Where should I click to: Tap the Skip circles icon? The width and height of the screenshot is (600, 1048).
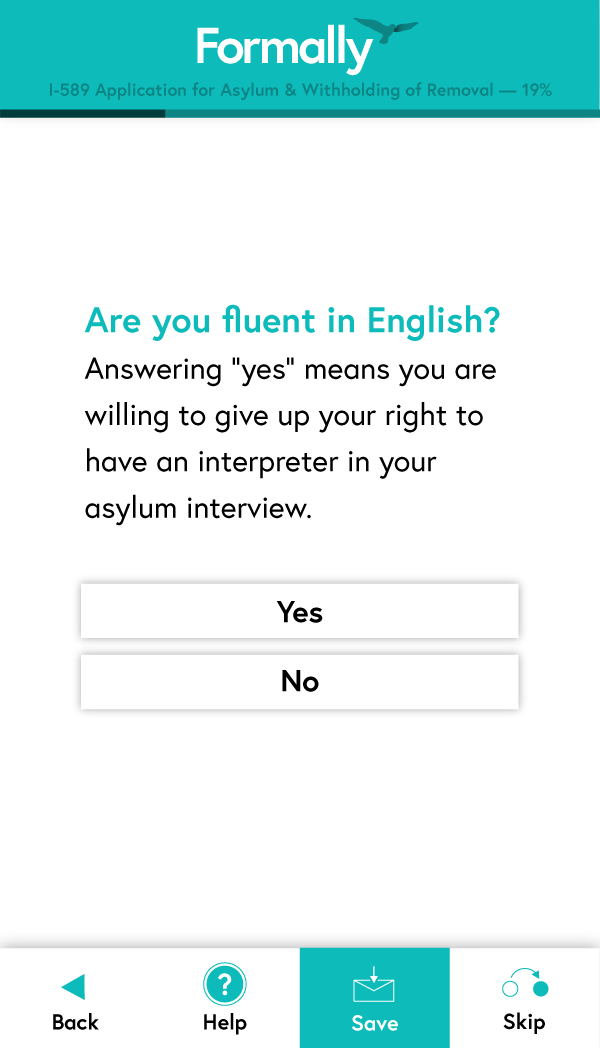525,982
